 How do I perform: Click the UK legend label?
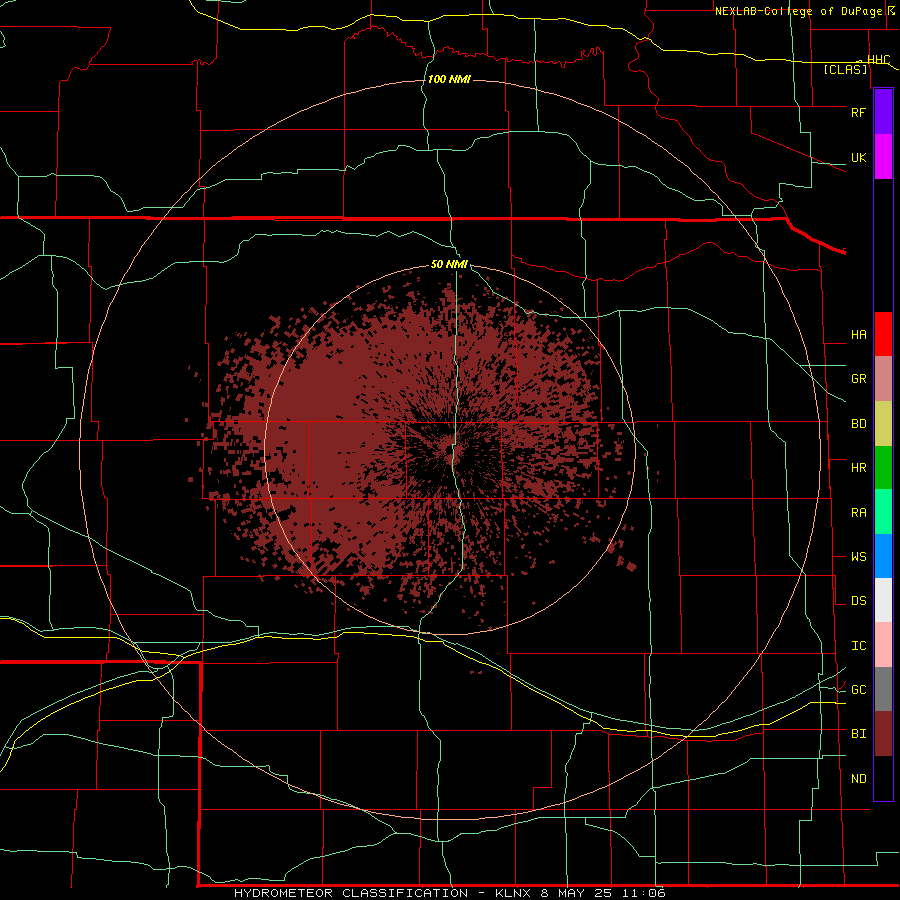(x=858, y=158)
